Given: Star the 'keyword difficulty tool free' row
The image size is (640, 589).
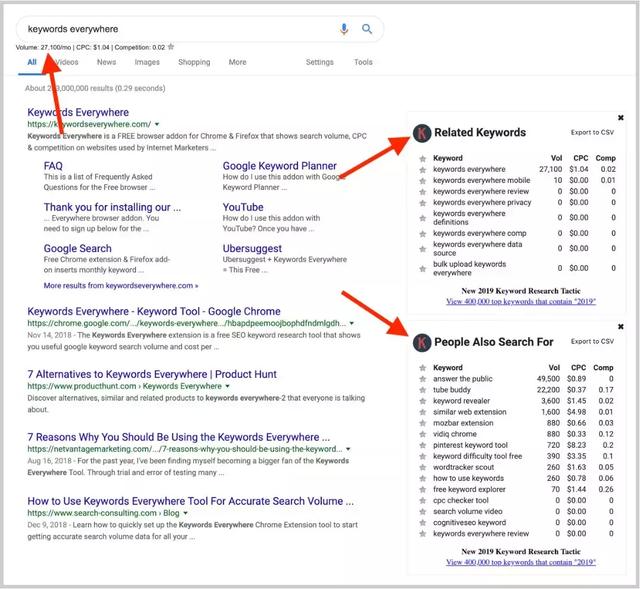Looking at the screenshot, I should click(422, 456).
